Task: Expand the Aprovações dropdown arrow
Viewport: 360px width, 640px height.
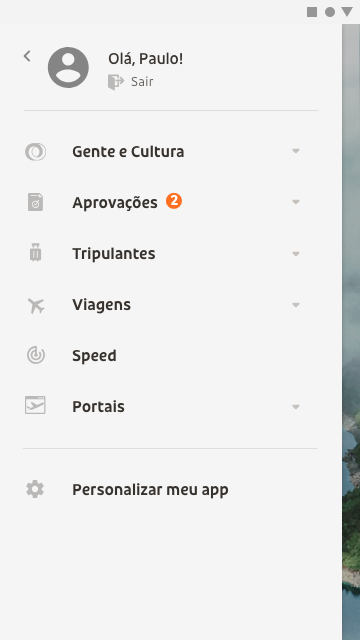Action: (x=296, y=202)
